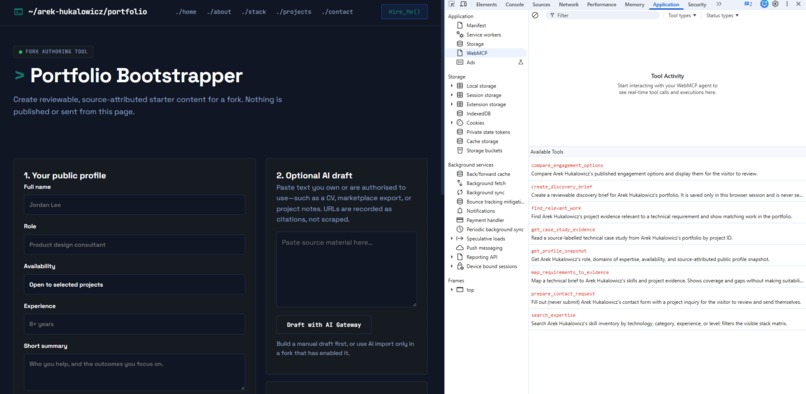Go to ./contact nav link

(337, 12)
